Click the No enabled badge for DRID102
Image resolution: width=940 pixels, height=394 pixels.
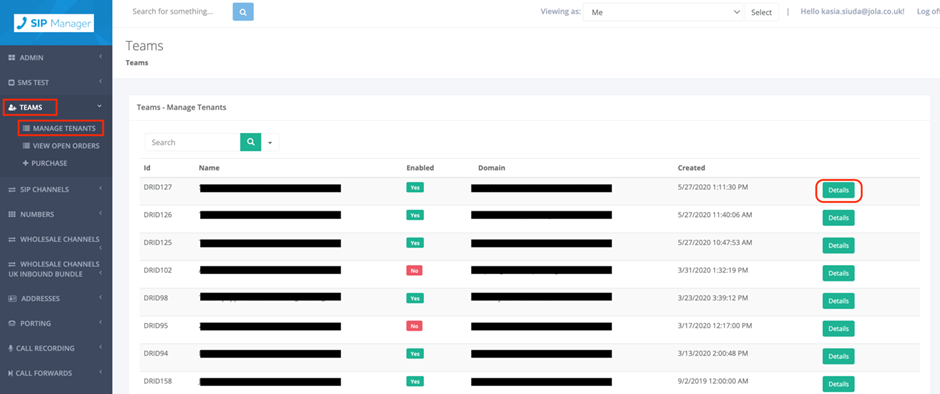pos(414,270)
